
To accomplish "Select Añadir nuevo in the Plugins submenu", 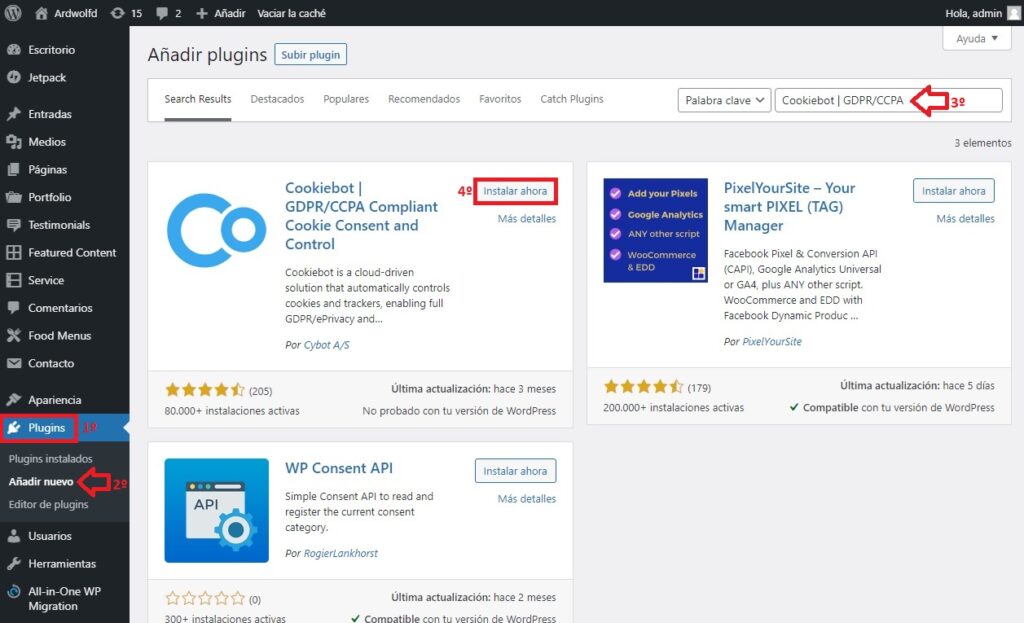I will [x=41, y=482].
